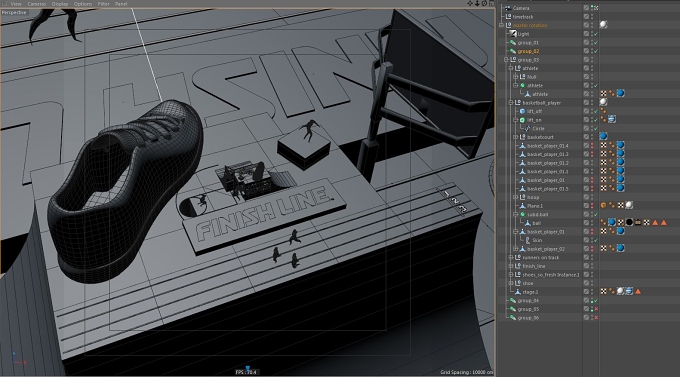Open the viewport Filter menu
680x377 pixels.
103,4
